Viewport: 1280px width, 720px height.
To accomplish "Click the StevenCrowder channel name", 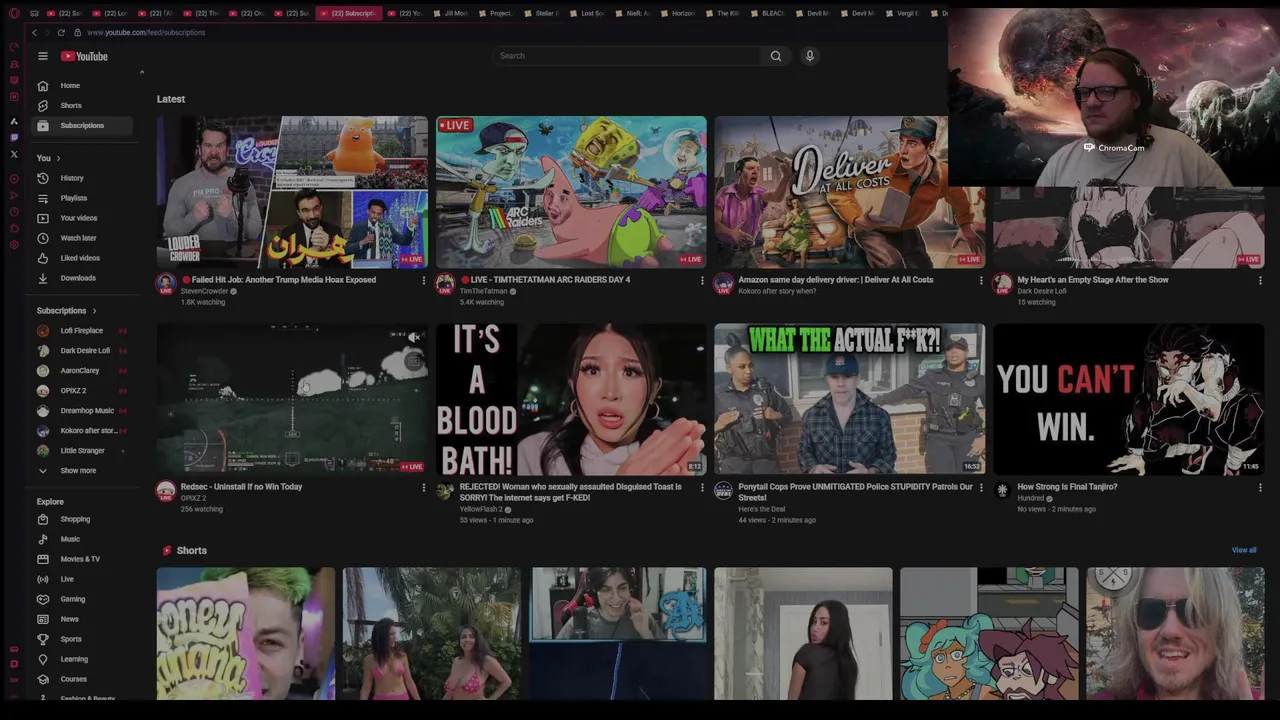I will point(205,291).
